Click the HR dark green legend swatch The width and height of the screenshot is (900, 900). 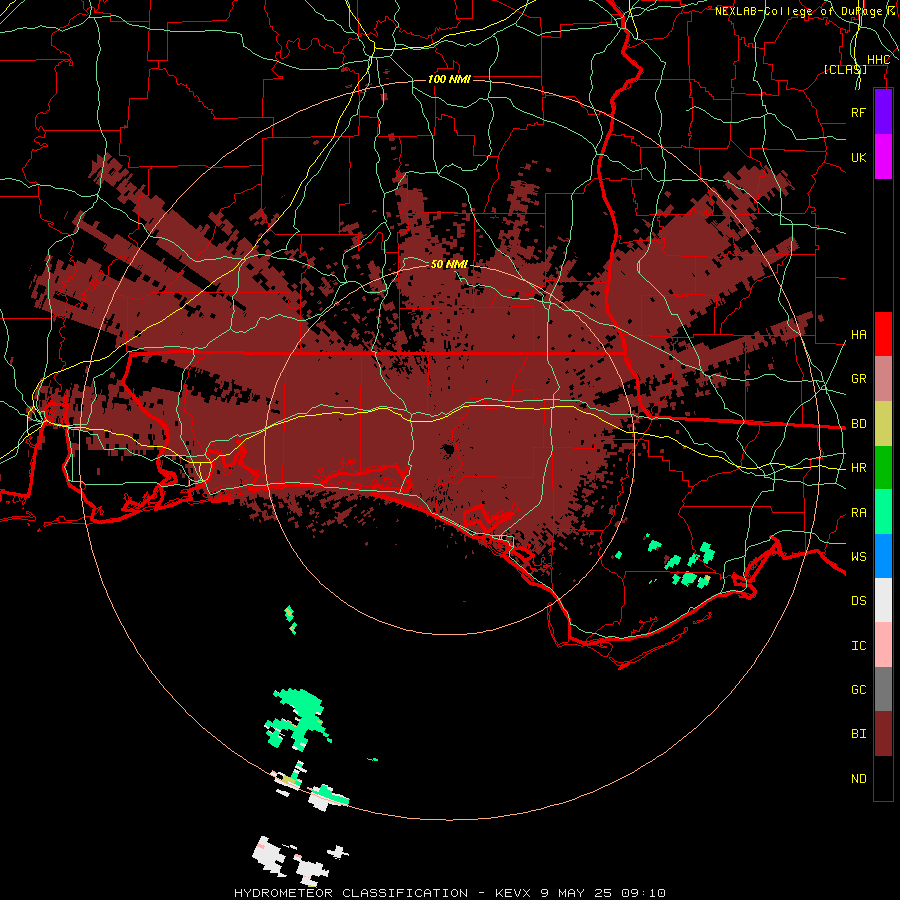click(x=883, y=468)
